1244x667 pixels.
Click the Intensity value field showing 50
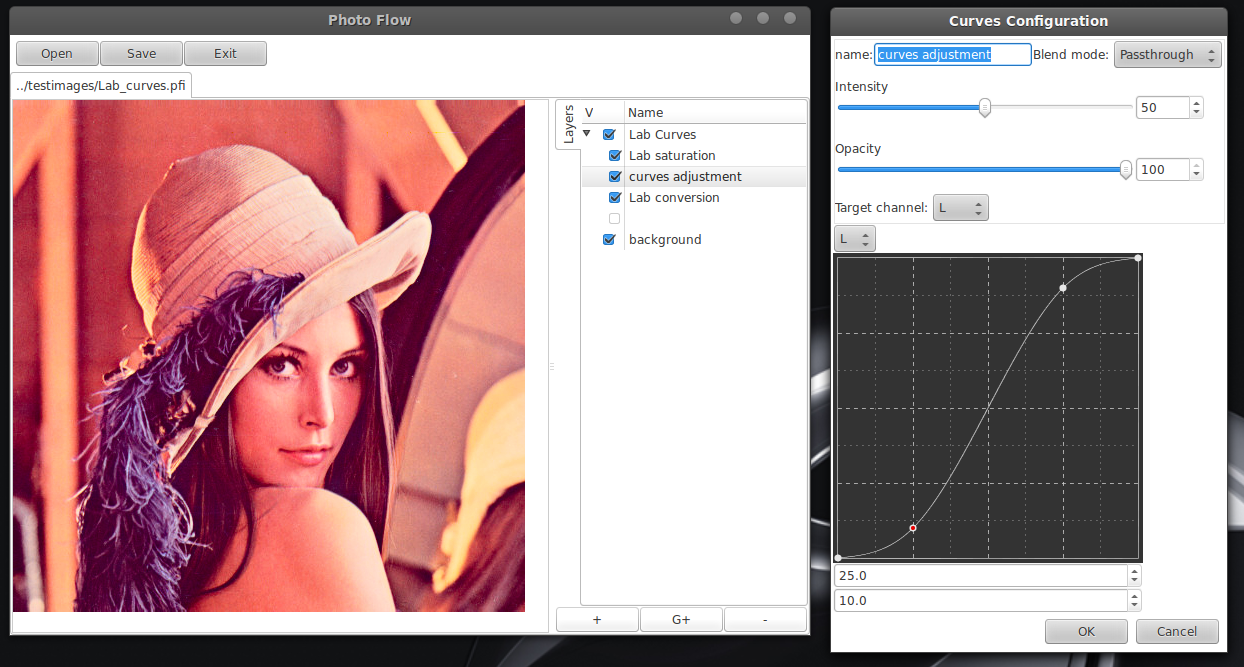pyautogui.click(x=1163, y=108)
